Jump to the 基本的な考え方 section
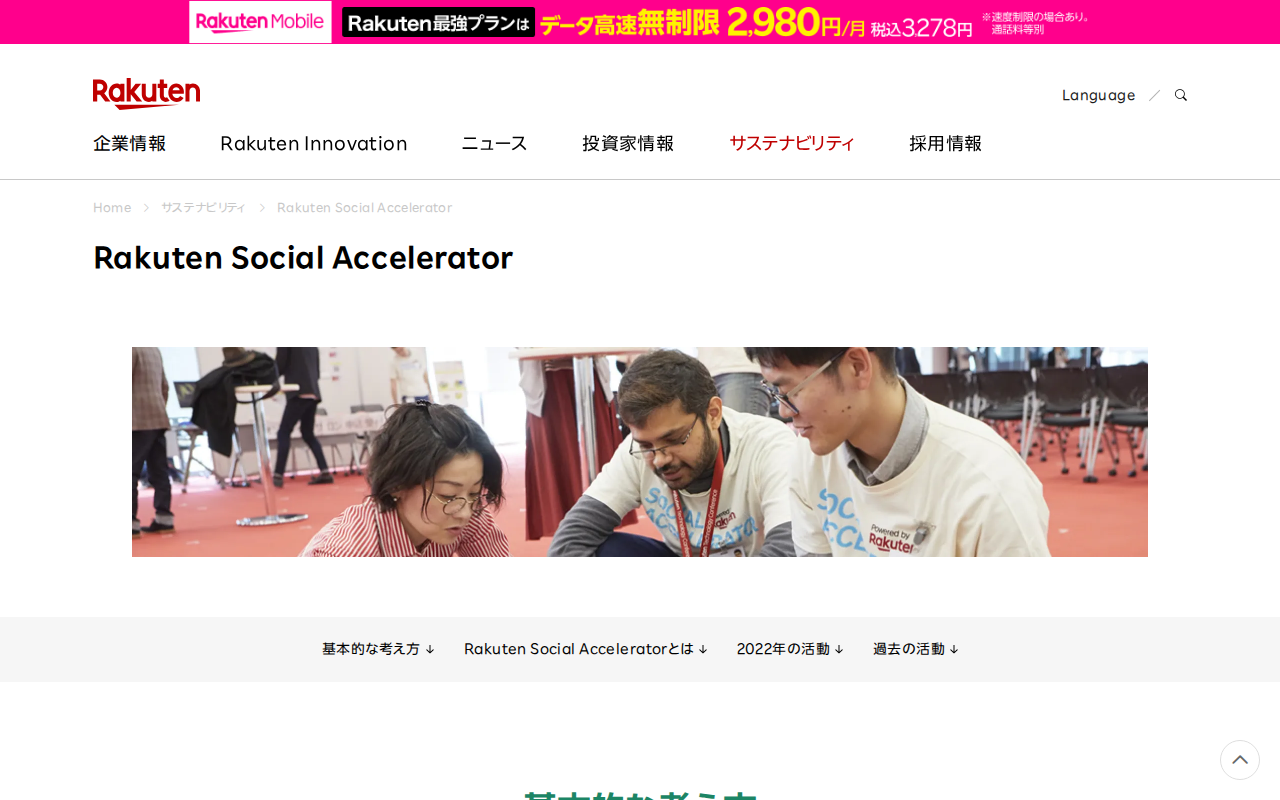Image resolution: width=1280 pixels, height=800 pixels. 378,649
